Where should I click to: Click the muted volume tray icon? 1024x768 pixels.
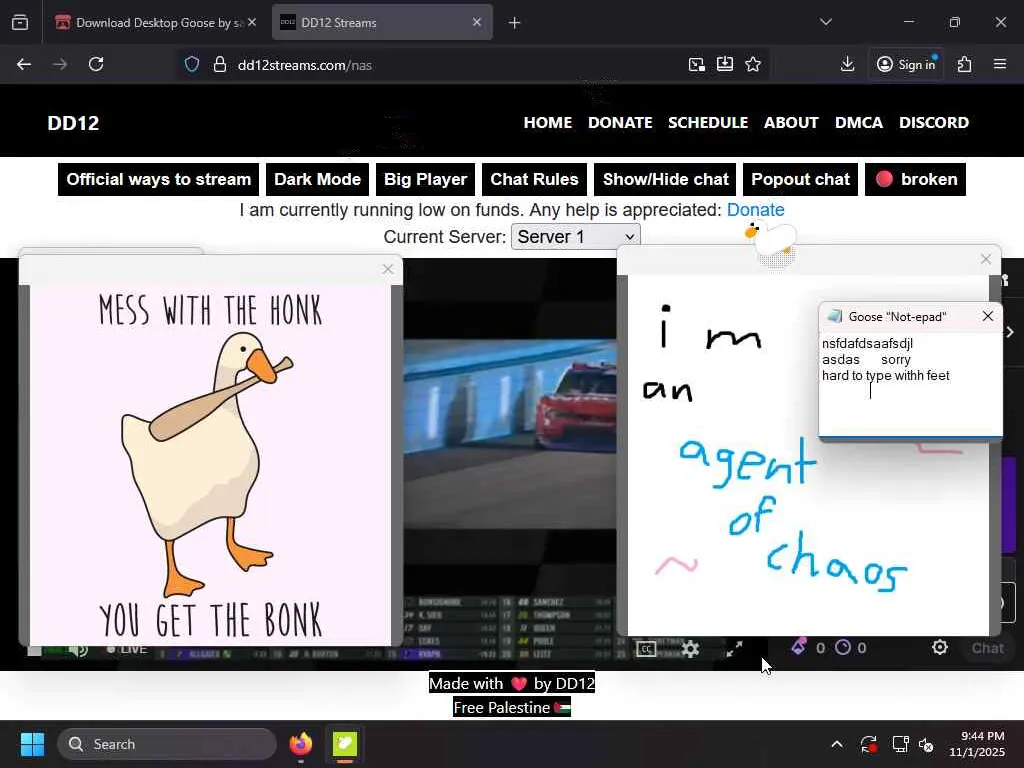[926, 744]
